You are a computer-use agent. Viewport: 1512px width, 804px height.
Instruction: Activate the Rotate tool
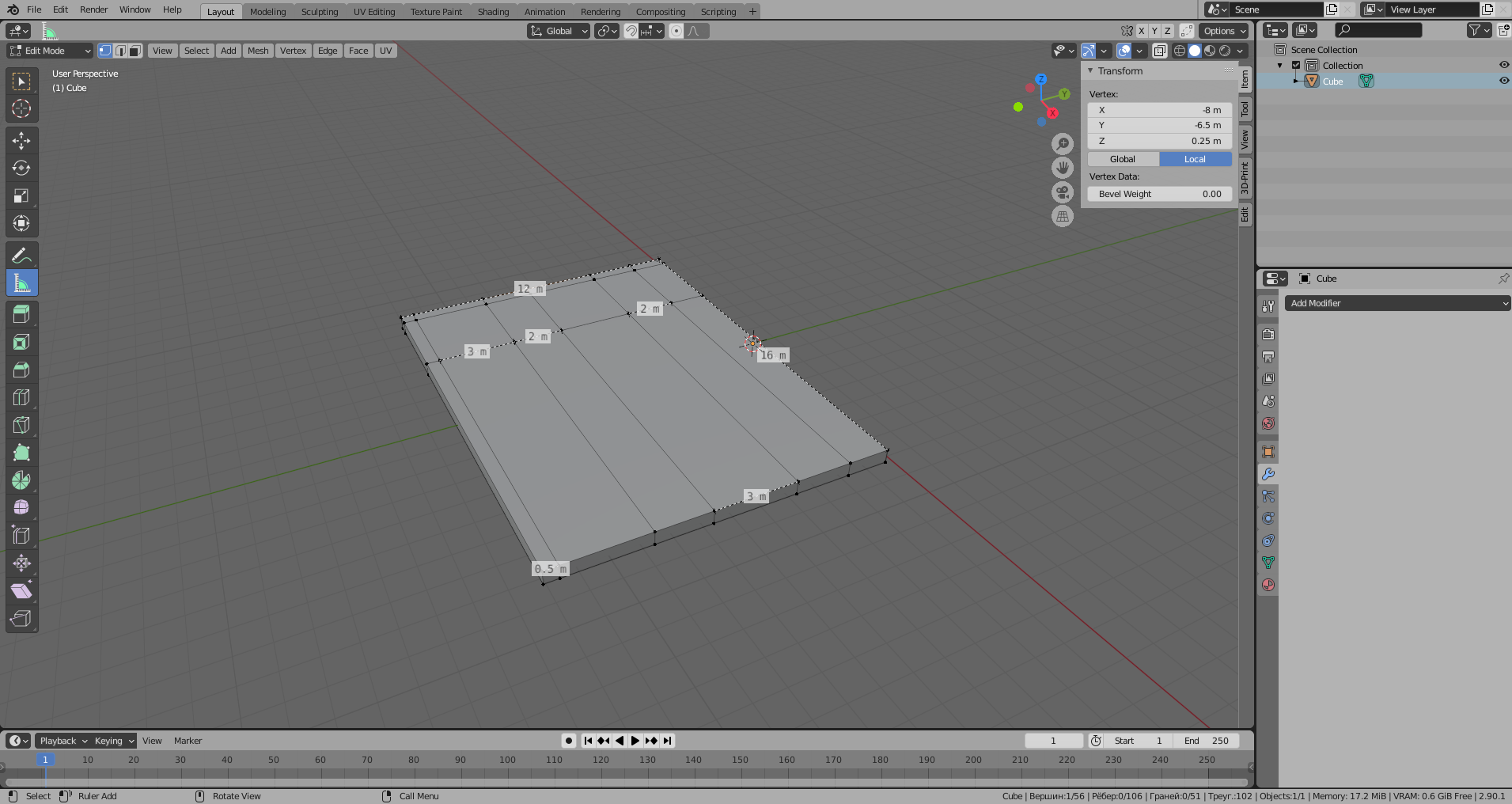click(21, 169)
